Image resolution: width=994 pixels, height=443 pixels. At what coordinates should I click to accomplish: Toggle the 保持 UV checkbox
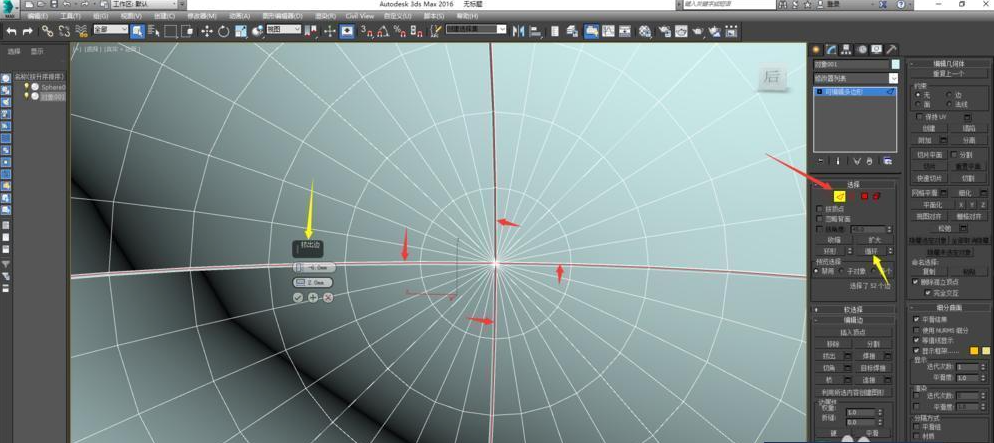[920, 117]
